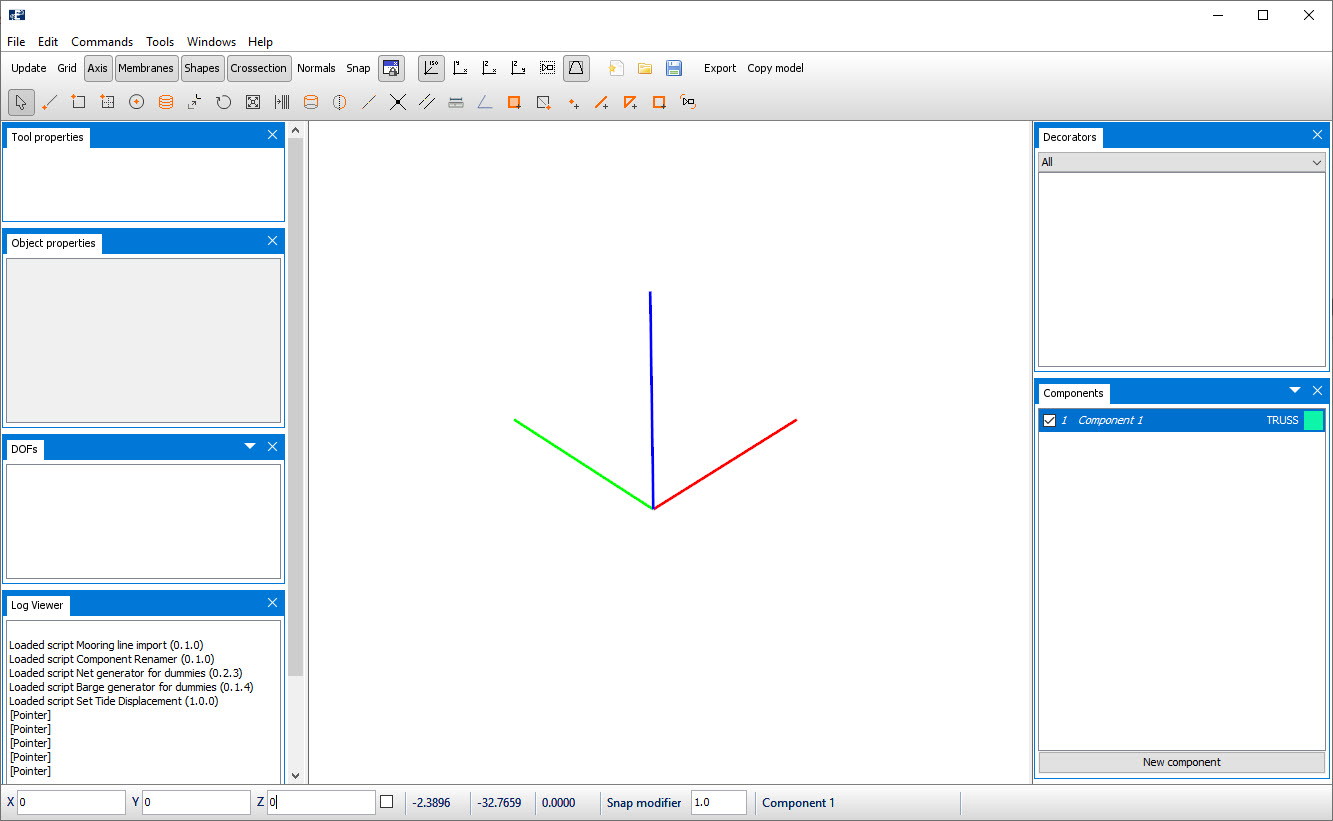1333x821 pixels.
Task: Click the New component button
Action: point(1182,762)
